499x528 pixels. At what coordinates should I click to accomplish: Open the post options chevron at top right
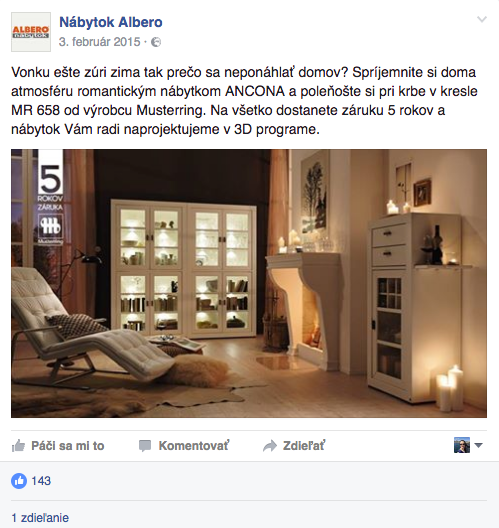coord(482,20)
